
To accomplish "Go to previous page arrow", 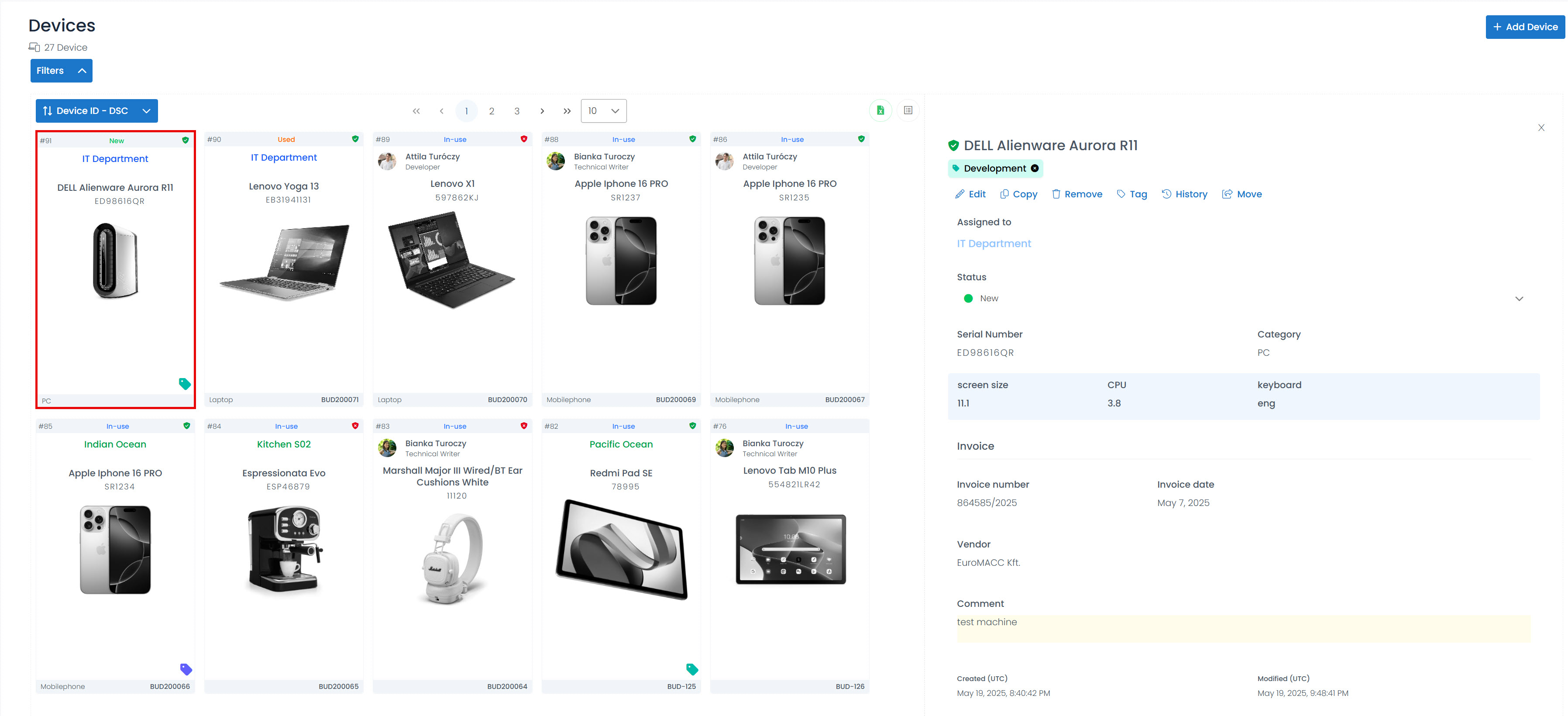I will 441,111.
